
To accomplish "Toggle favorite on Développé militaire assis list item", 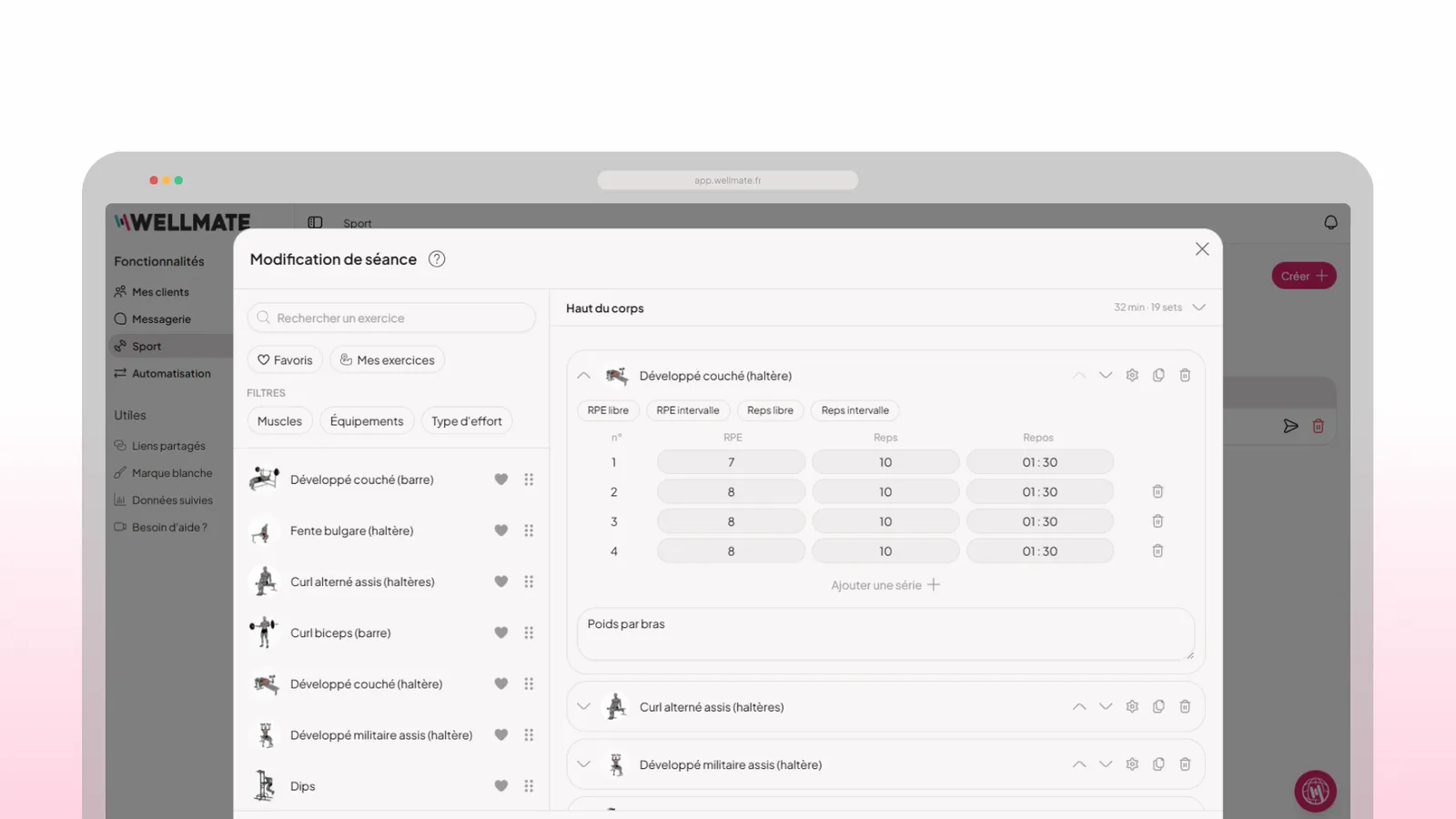I will [x=501, y=735].
